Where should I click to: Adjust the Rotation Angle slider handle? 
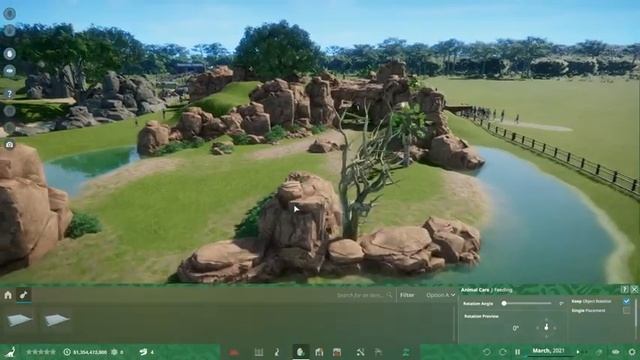(x=504, y=303)
